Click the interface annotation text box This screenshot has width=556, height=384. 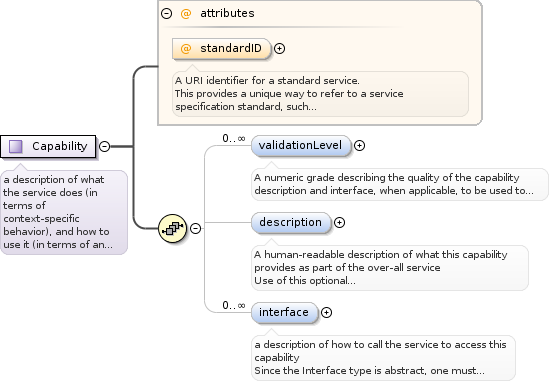383,358
